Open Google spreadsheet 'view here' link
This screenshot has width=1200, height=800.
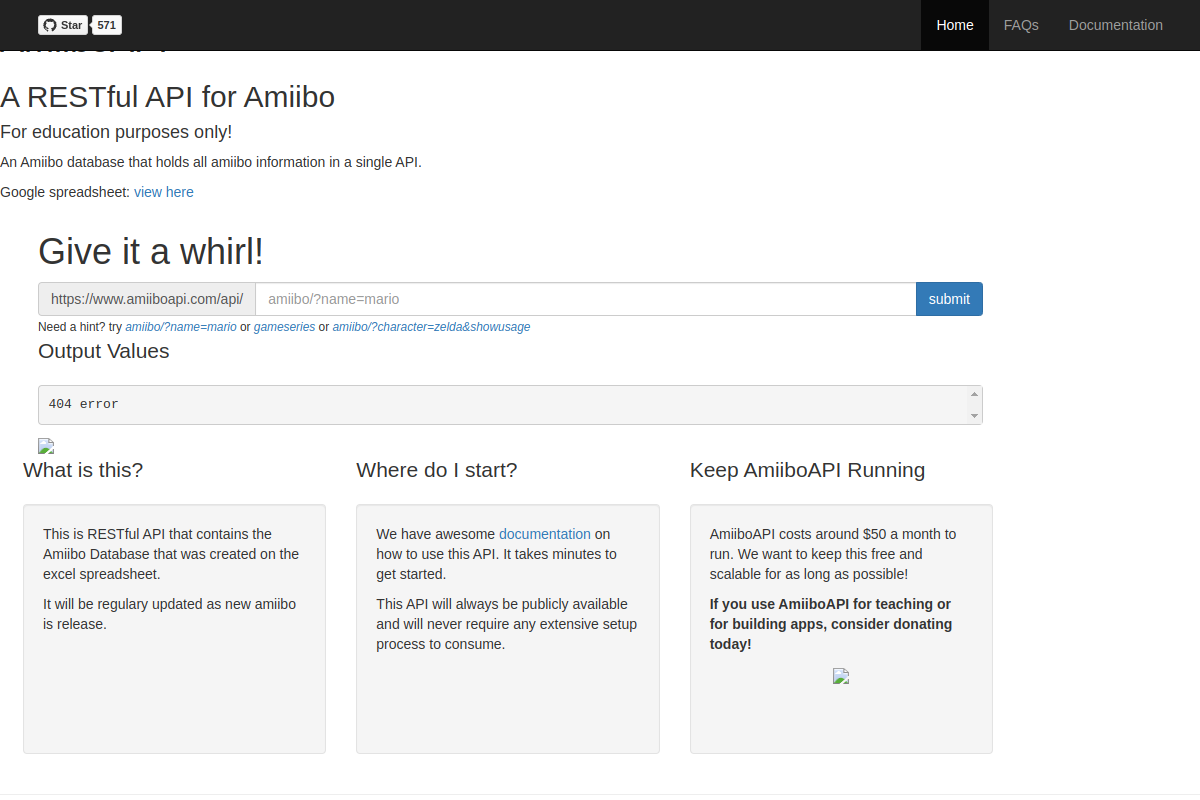pyautogui.click(x=164, y=192)
